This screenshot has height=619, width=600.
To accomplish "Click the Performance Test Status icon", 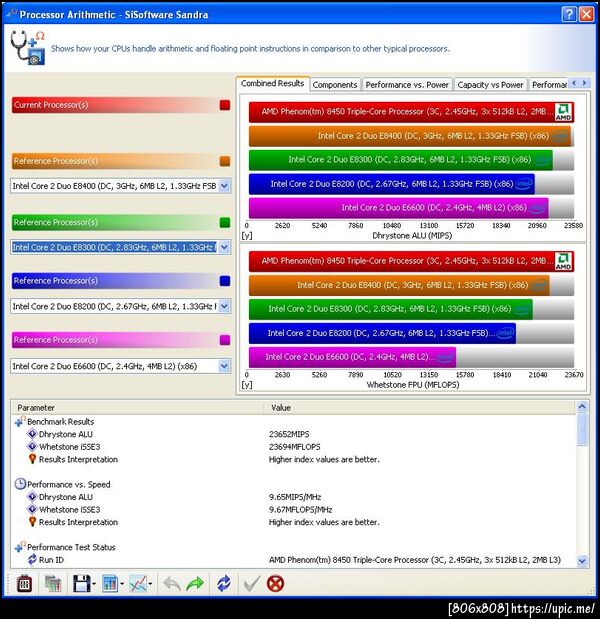I will tap(20, 547).
